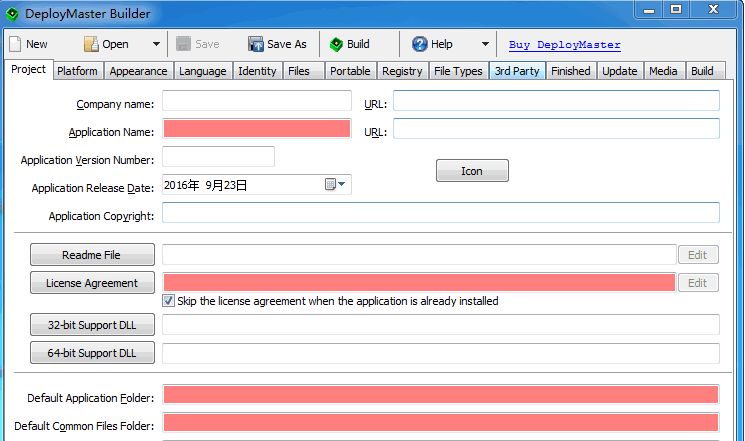Close the DeployMaster Builder window
This screenshot has height=441, width=745.
[x=713, y=10]
